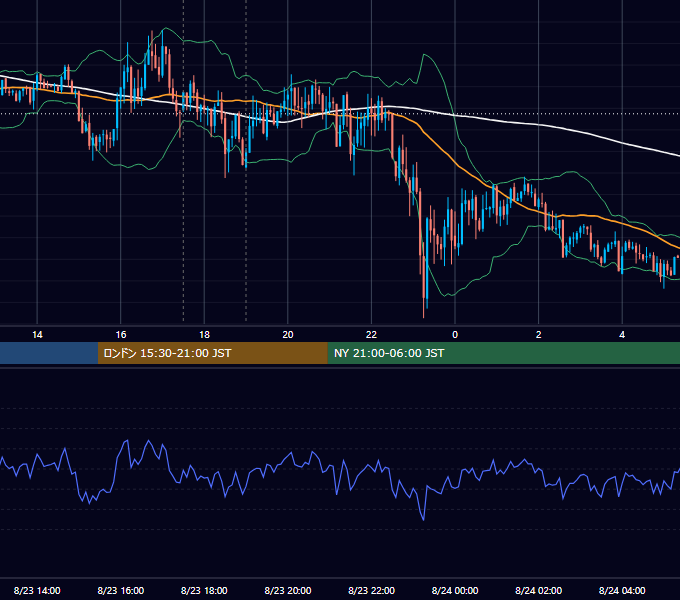Click hour label 22 on chart axis
Image resolution: width=680 pixels, height=600 pixels.
pos(372,335)
